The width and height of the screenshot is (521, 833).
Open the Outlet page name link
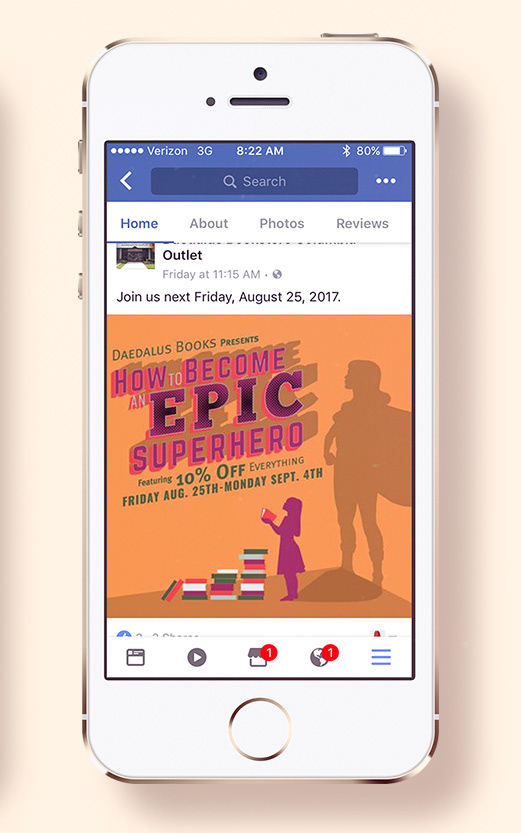point(182,255)
